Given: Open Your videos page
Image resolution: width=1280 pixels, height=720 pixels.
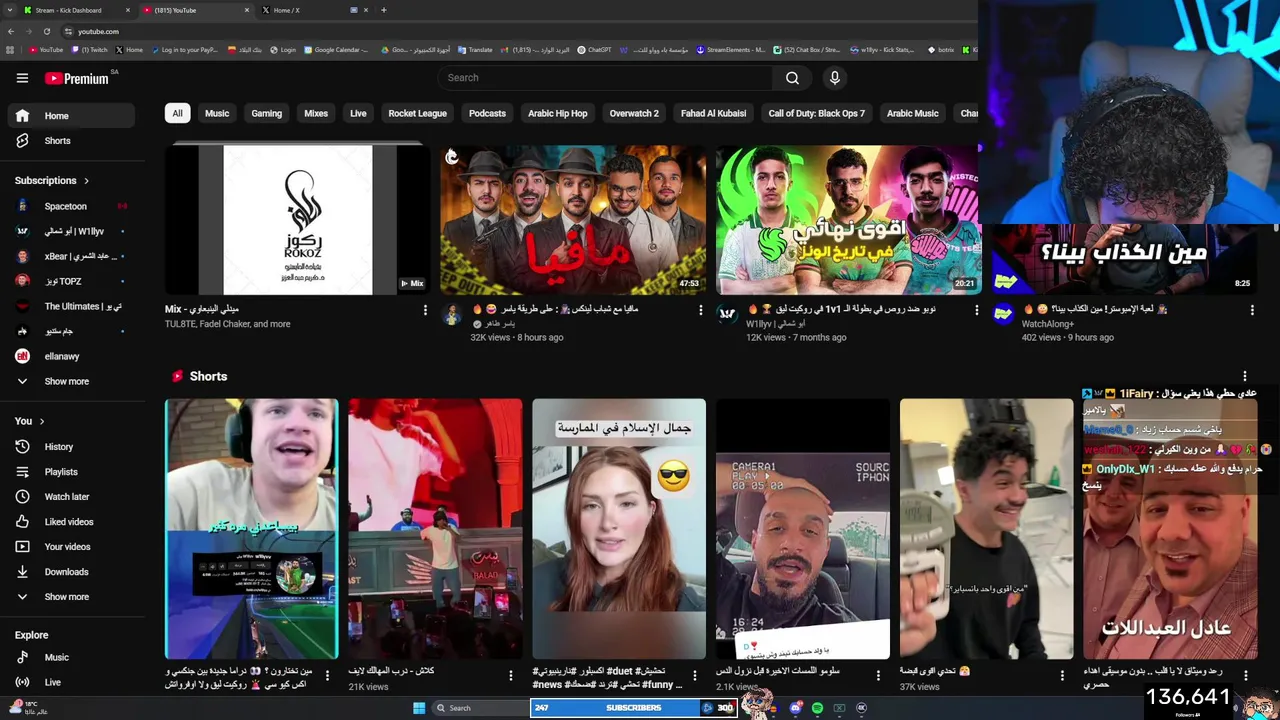Looking at the screenshot, I should (x=70, y=547).
